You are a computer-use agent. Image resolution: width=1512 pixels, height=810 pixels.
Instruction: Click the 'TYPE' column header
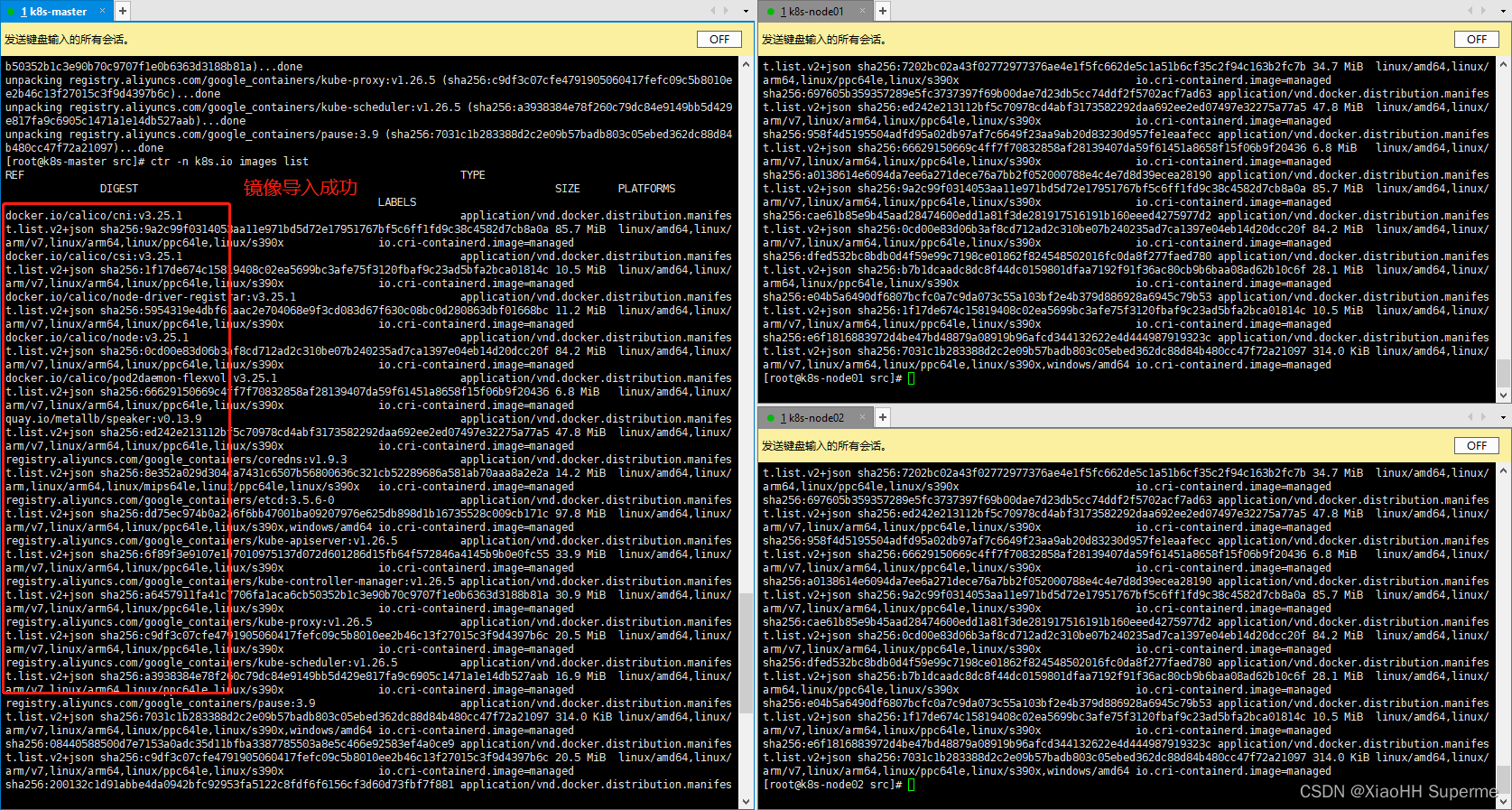coord(472,175)
